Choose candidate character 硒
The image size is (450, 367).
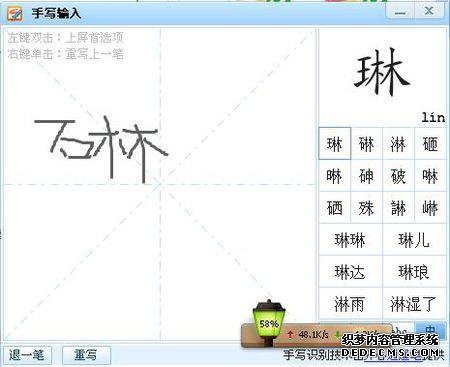click(335, 208)
